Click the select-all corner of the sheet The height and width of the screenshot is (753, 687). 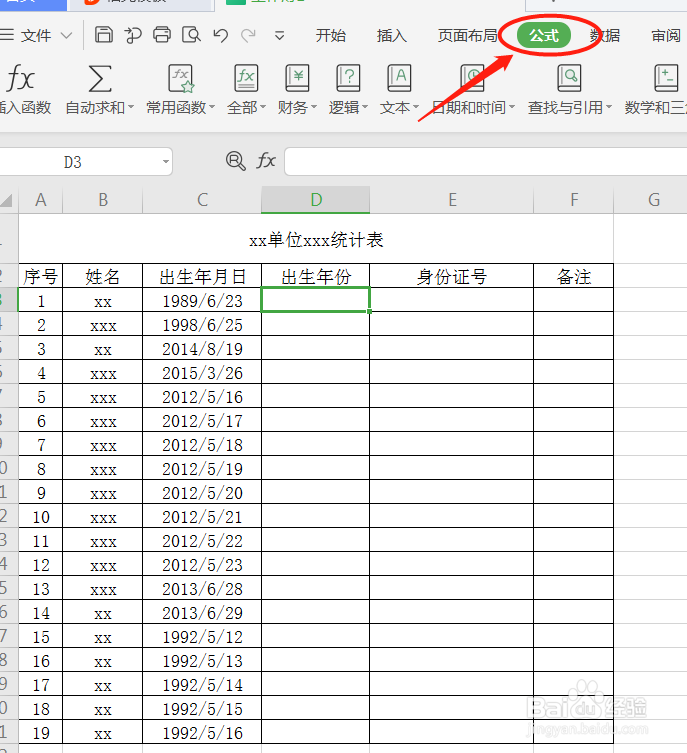(x=8, y=200)
